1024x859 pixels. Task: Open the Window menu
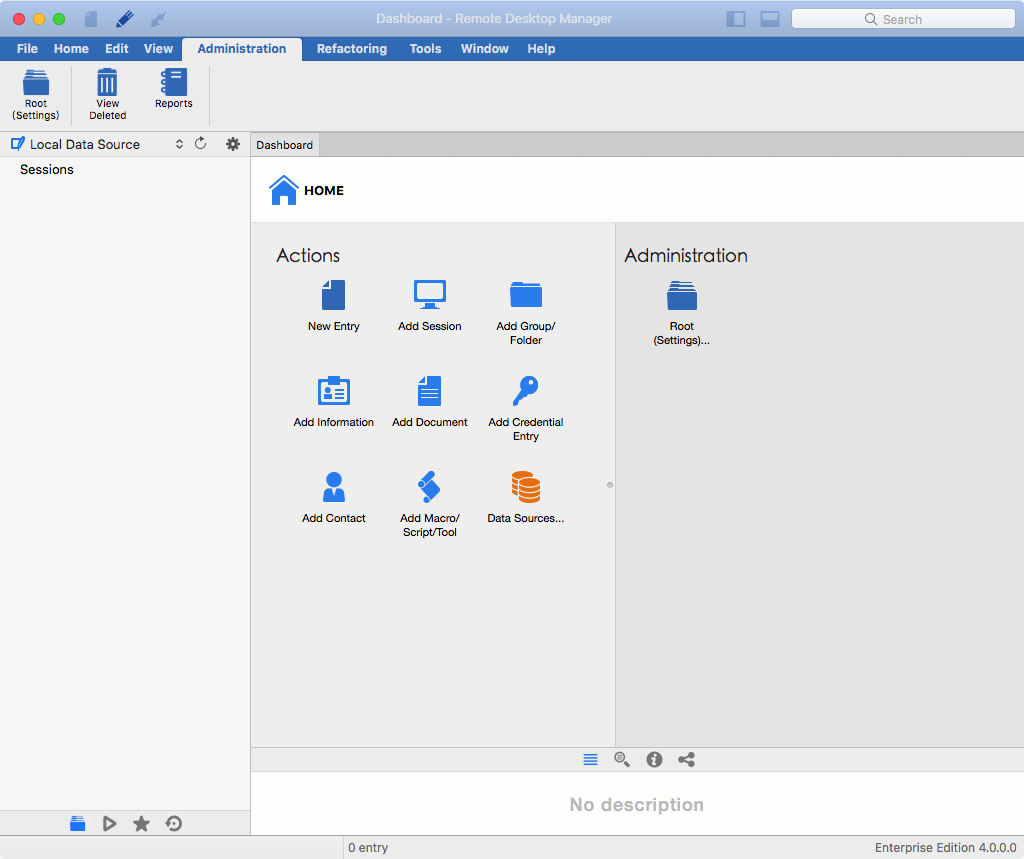point(485,48)
